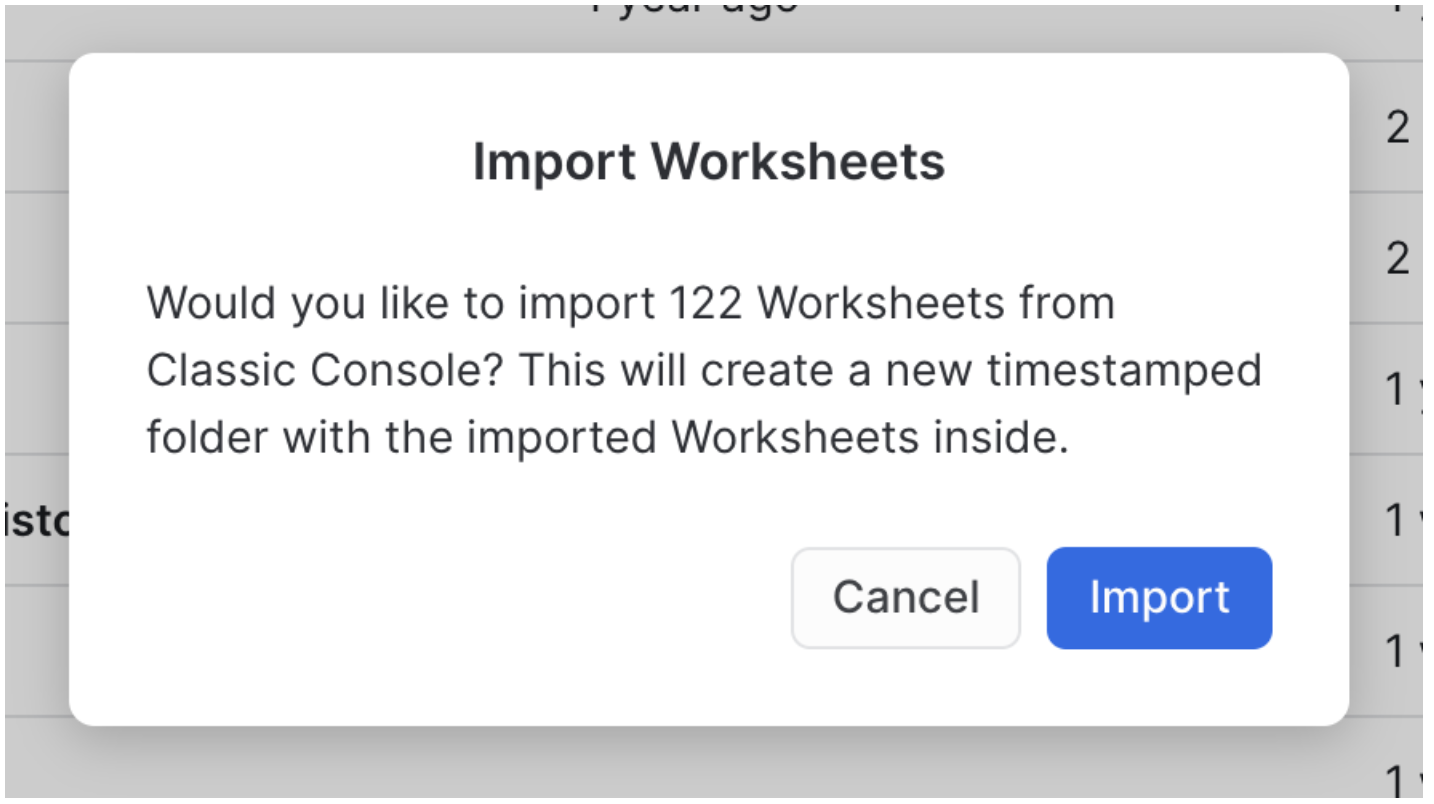Confirm importing 122 Worksheets with Import

[x=1158, y=597]
